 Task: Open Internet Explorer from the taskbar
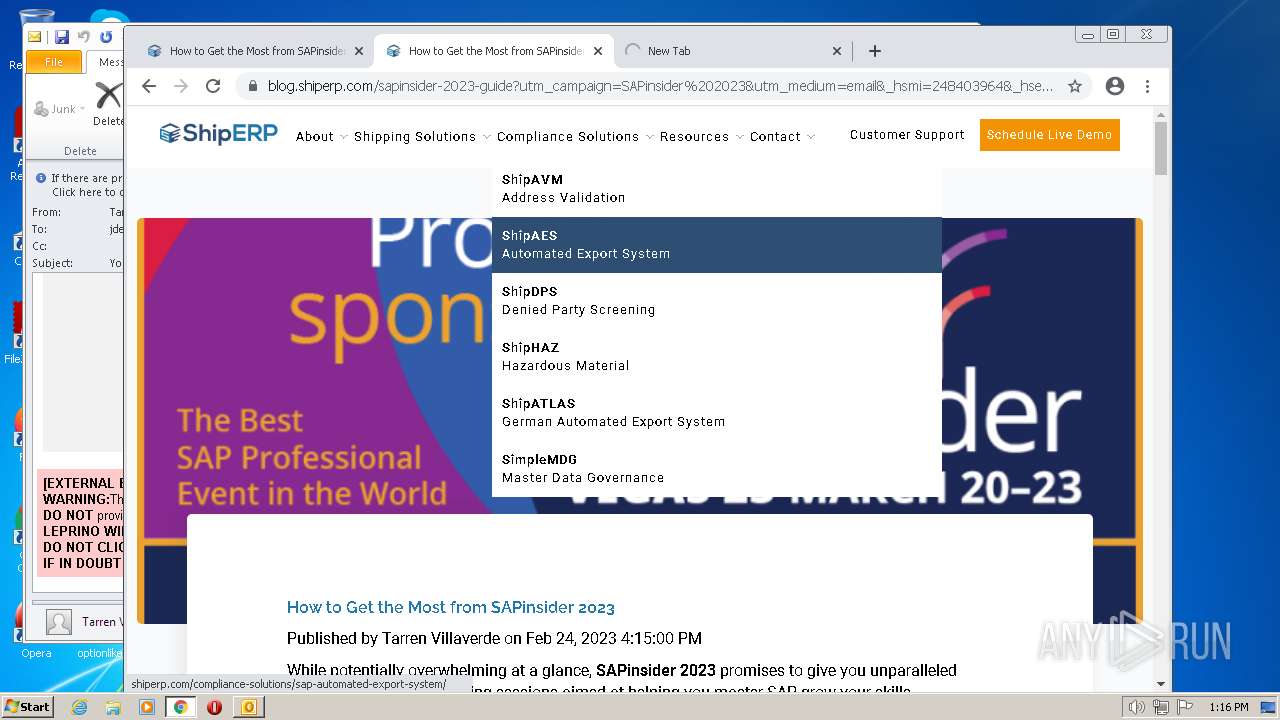point(79,707)
